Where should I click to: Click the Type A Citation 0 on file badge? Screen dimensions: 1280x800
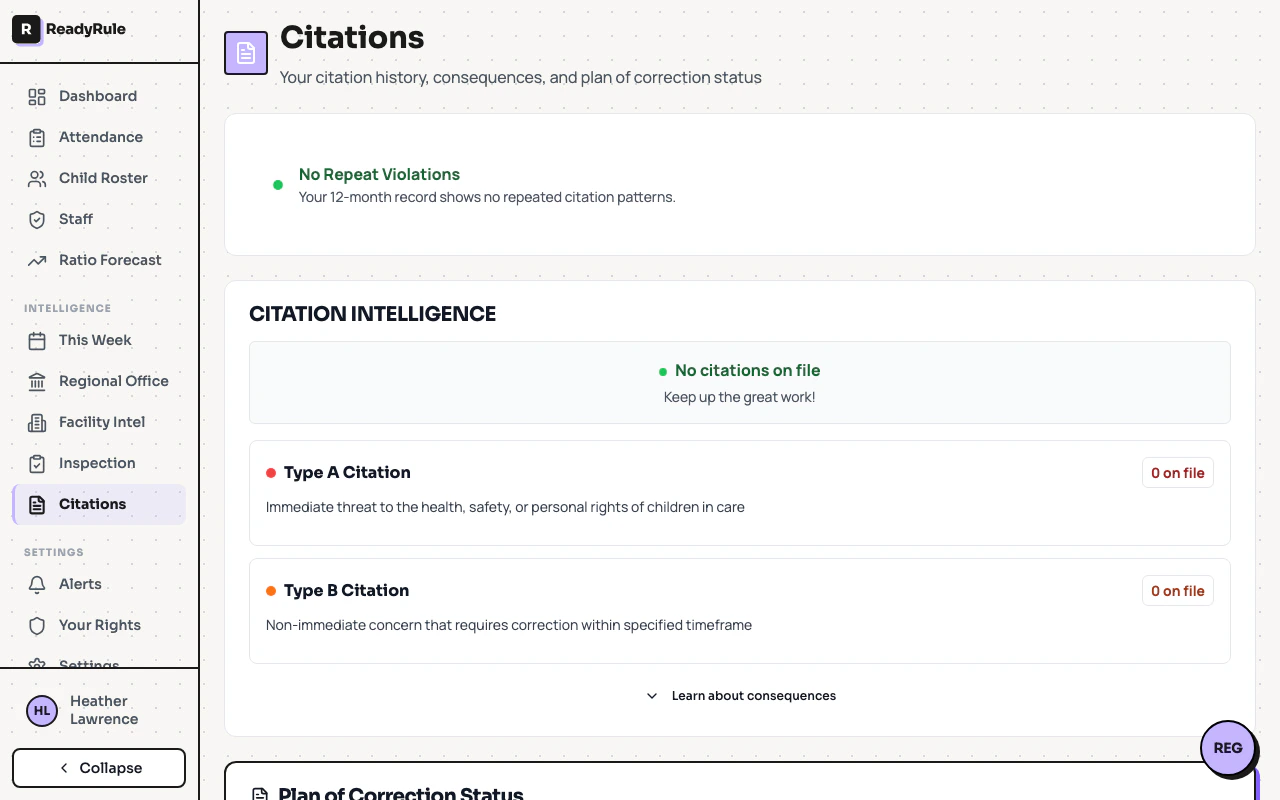(x=1177, y=472)
